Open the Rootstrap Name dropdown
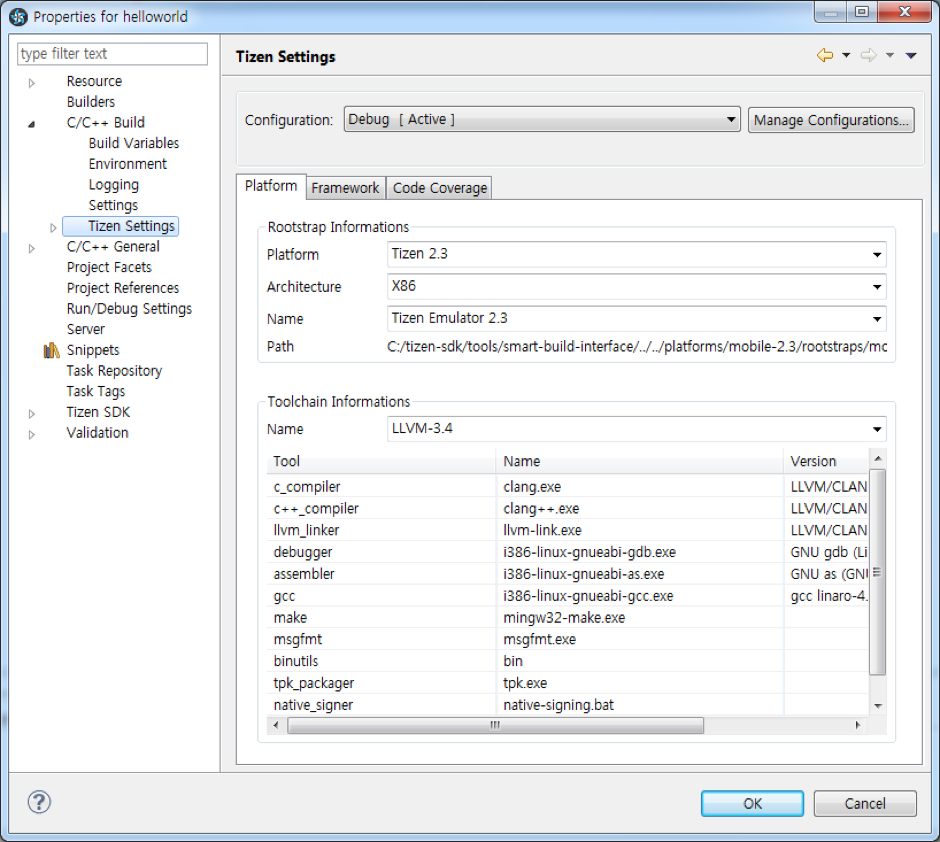Image resolution: width=940 pixels, height=842 pixels. point(637,318)
